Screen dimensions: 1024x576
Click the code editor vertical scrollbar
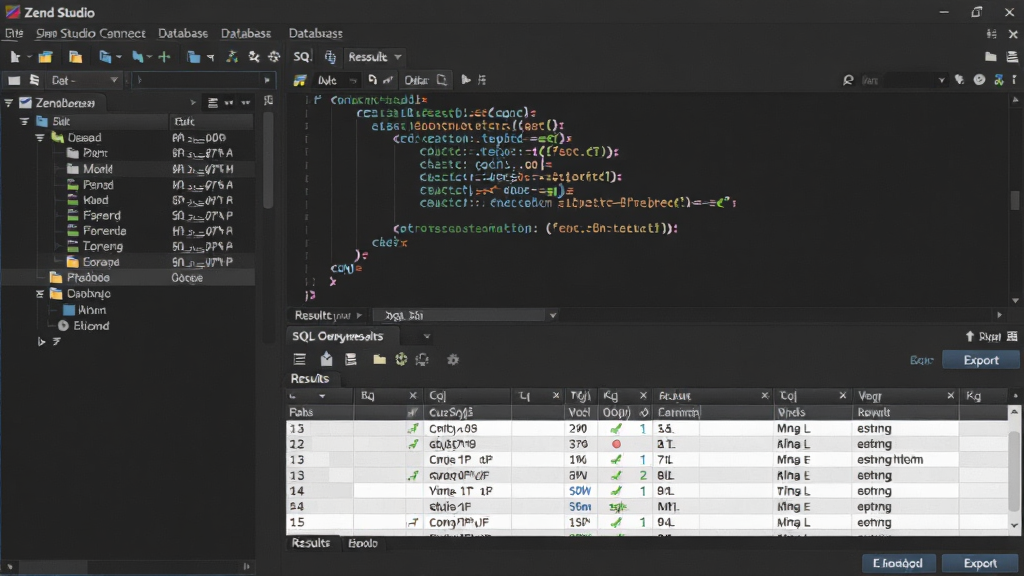(1014, 200)
